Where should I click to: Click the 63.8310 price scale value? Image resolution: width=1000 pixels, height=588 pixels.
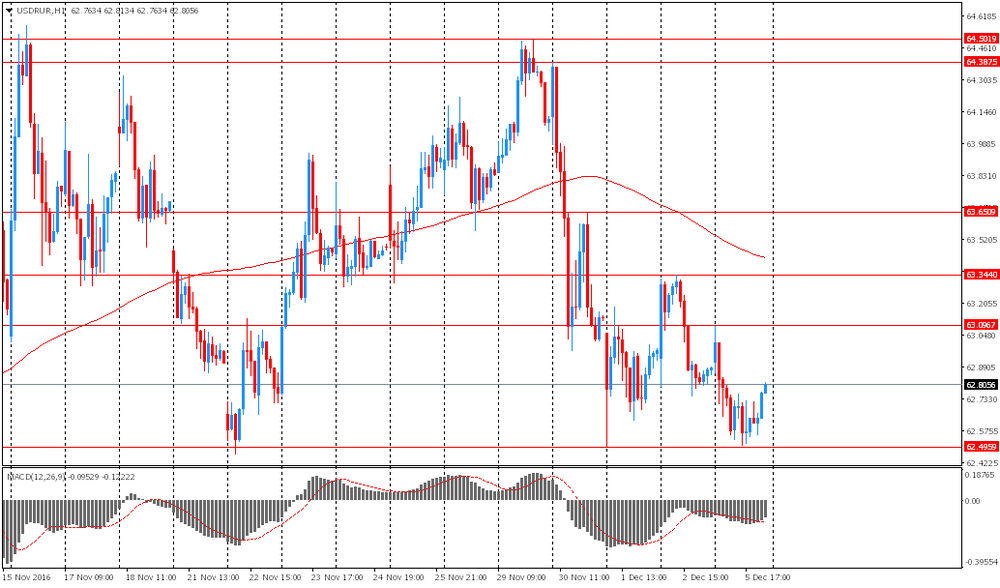coord(982,176)
